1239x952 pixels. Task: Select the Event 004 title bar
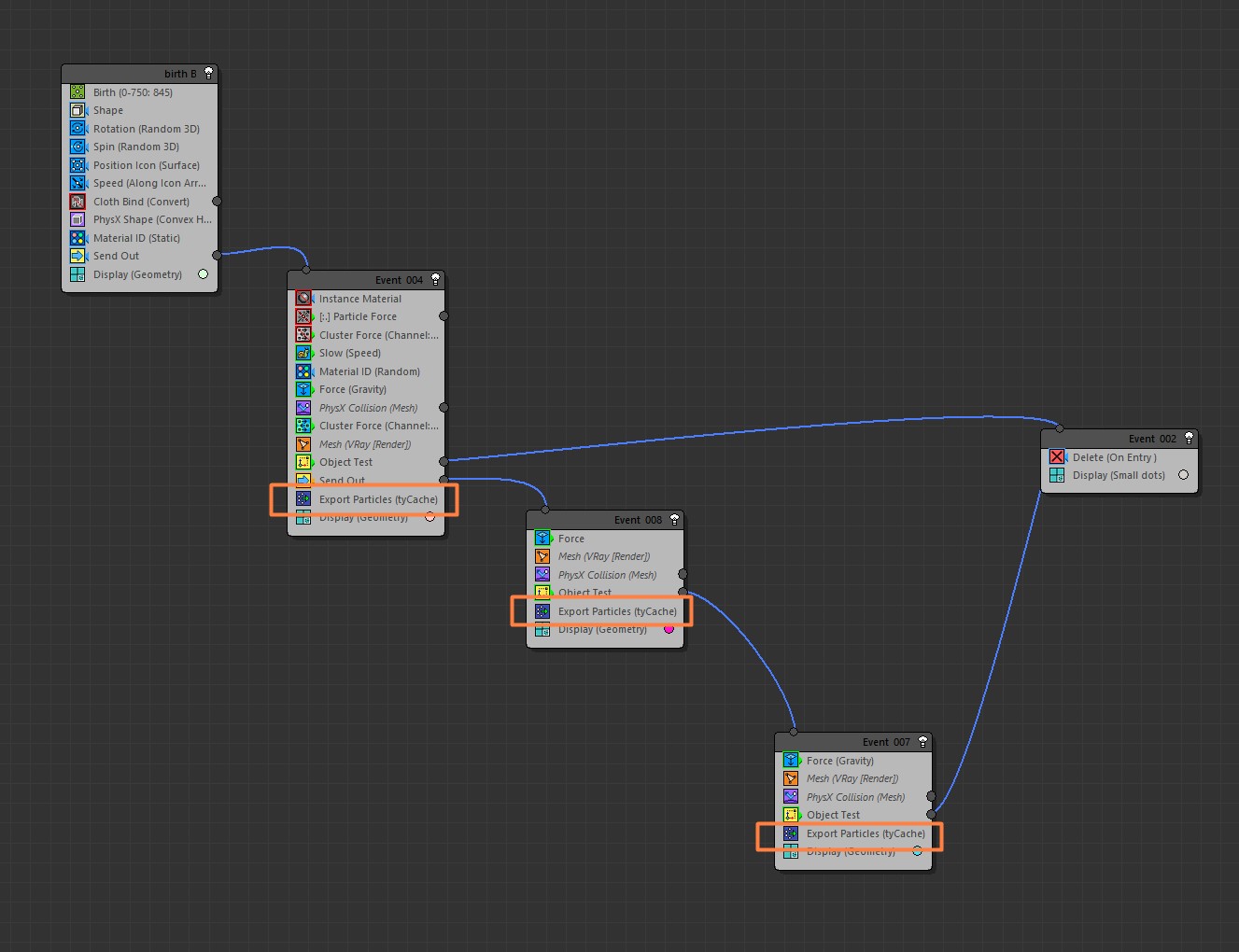point(366,280)
